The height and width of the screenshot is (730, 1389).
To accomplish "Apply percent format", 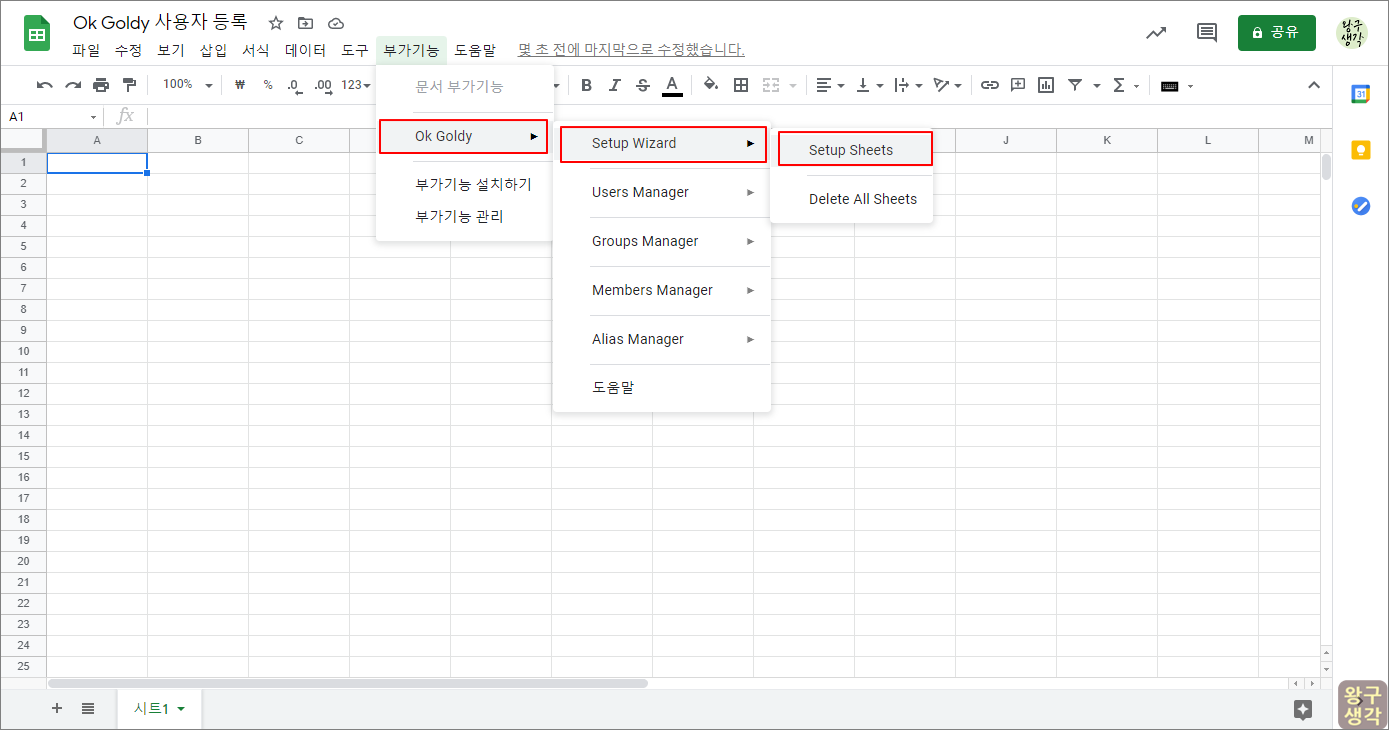I will pyautogui.click(x=268, y=85).
